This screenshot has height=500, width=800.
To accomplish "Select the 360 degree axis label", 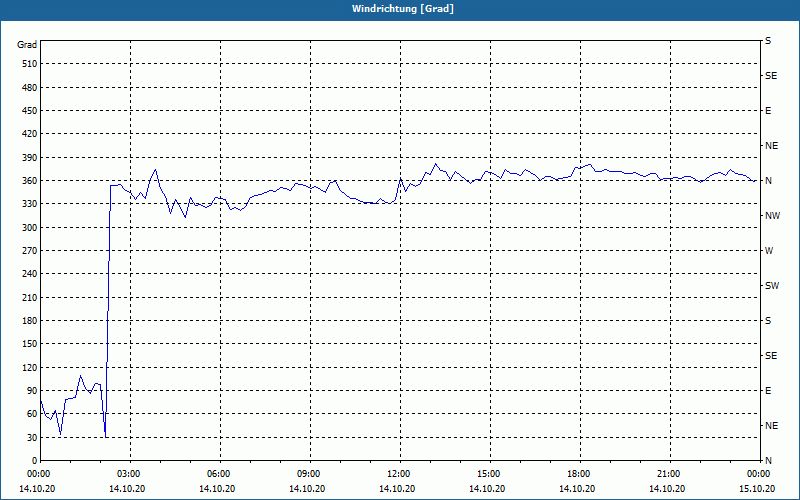I will pyautogui.click(x=30, y=181).
